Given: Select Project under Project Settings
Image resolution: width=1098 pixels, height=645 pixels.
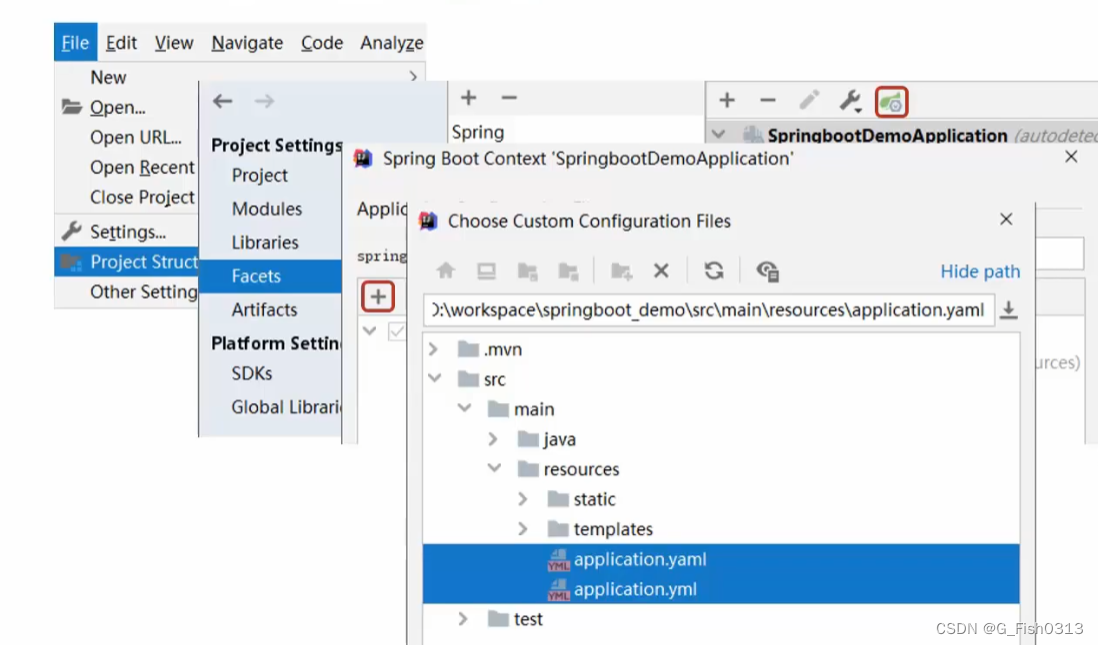Looking at the screenshot, I should click(x=260, y=175).
